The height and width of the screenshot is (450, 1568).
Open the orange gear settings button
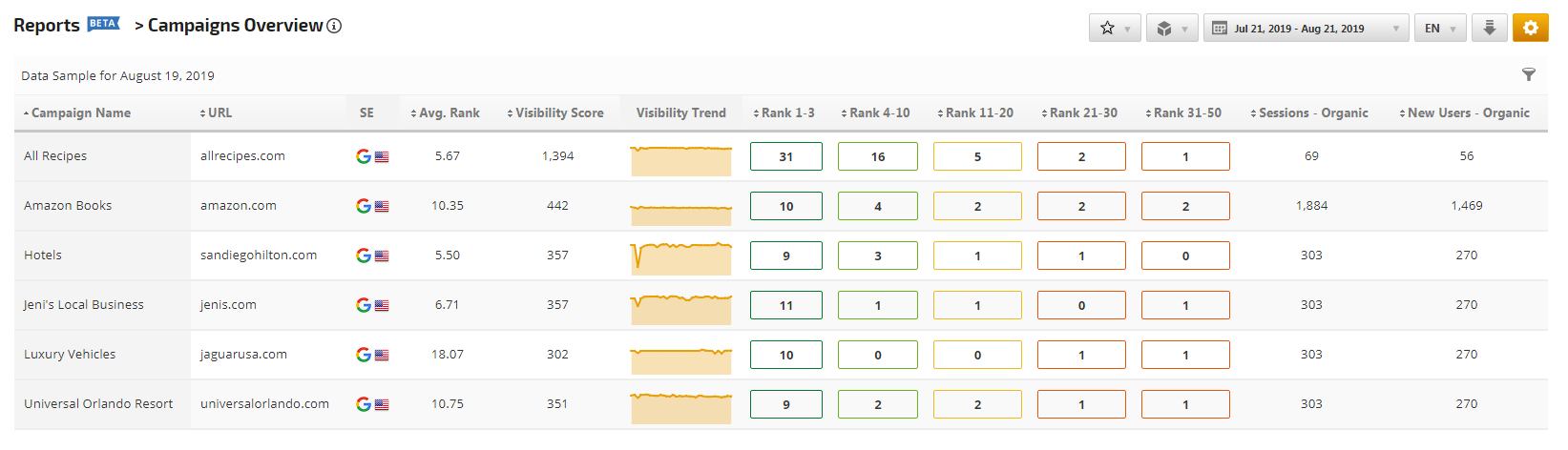(x=1530, y=28)
